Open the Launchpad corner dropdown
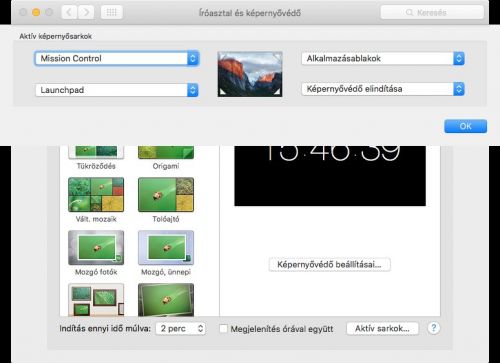The height and width of the screenshot is (363, 500). point(117,90)
